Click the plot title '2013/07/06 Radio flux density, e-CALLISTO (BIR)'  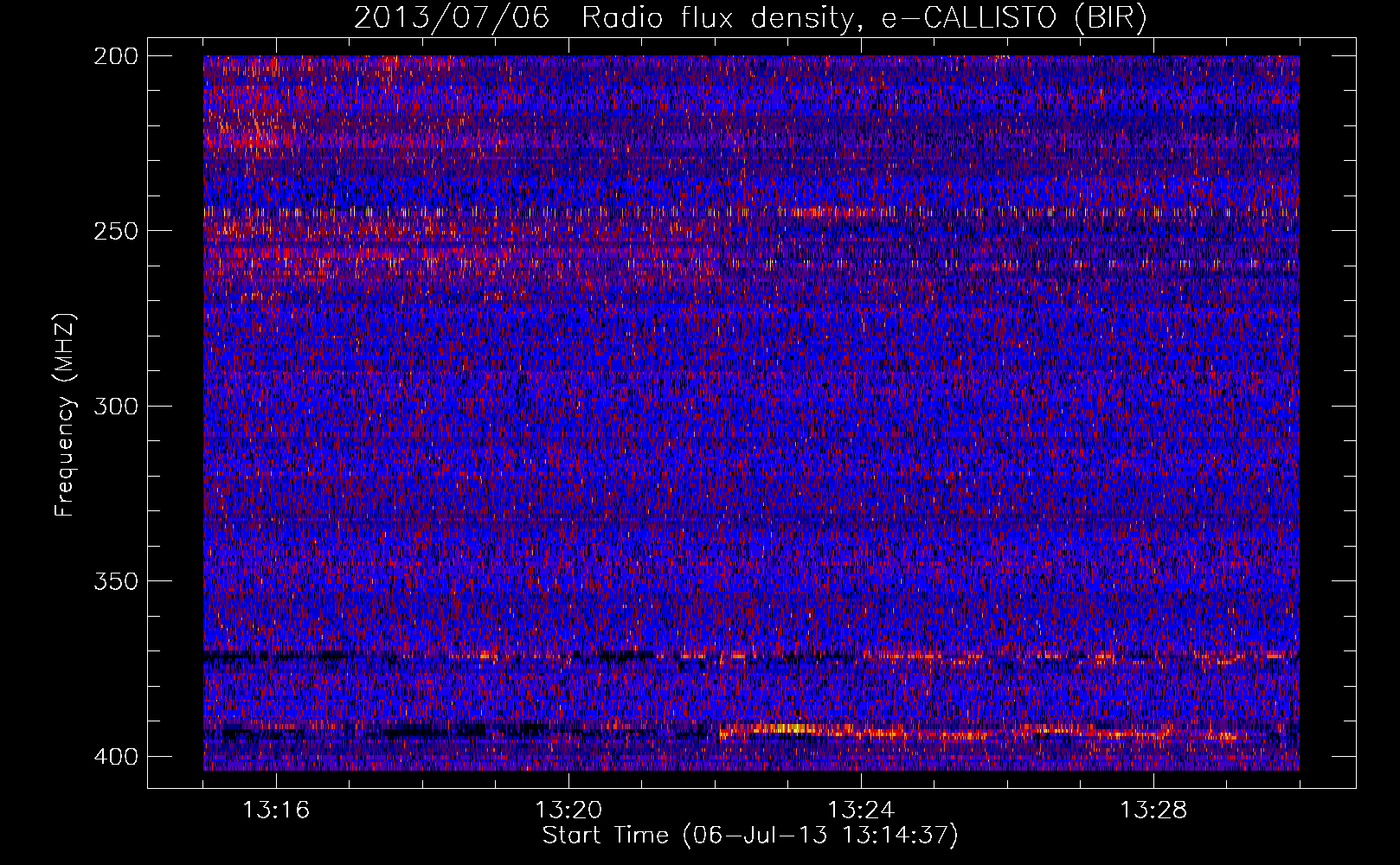750,18
